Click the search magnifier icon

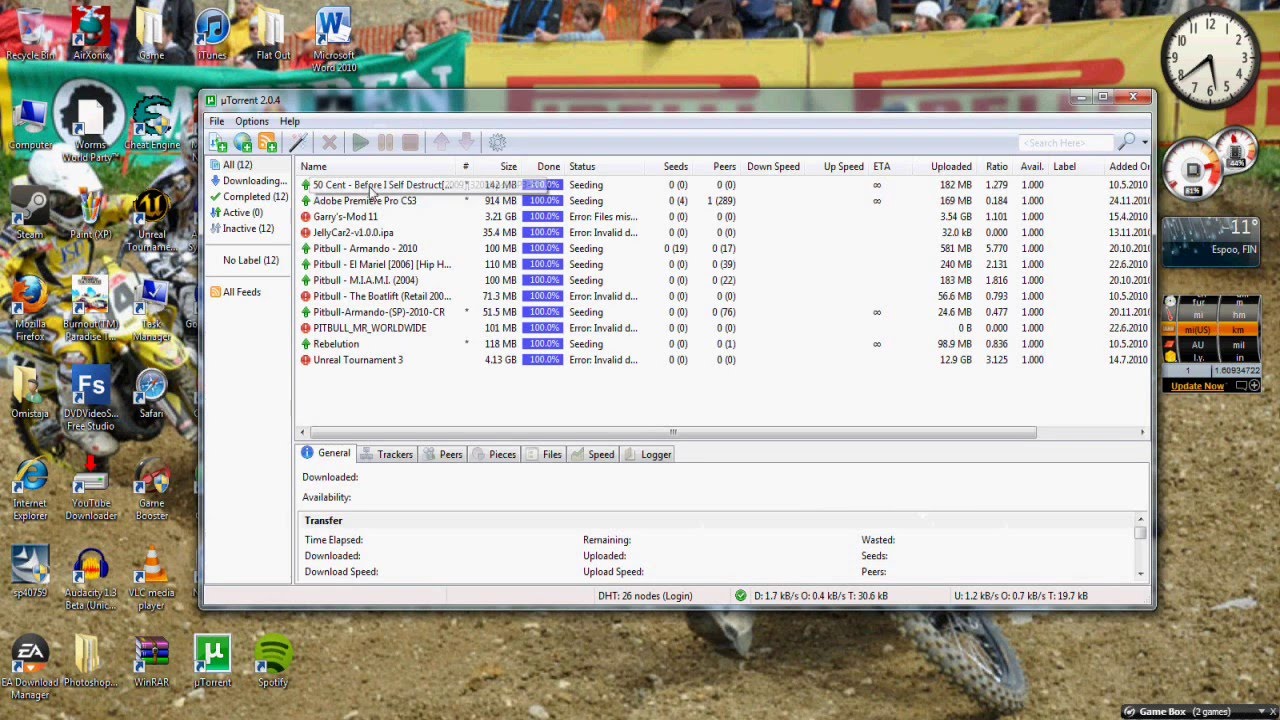[1127, 142]
